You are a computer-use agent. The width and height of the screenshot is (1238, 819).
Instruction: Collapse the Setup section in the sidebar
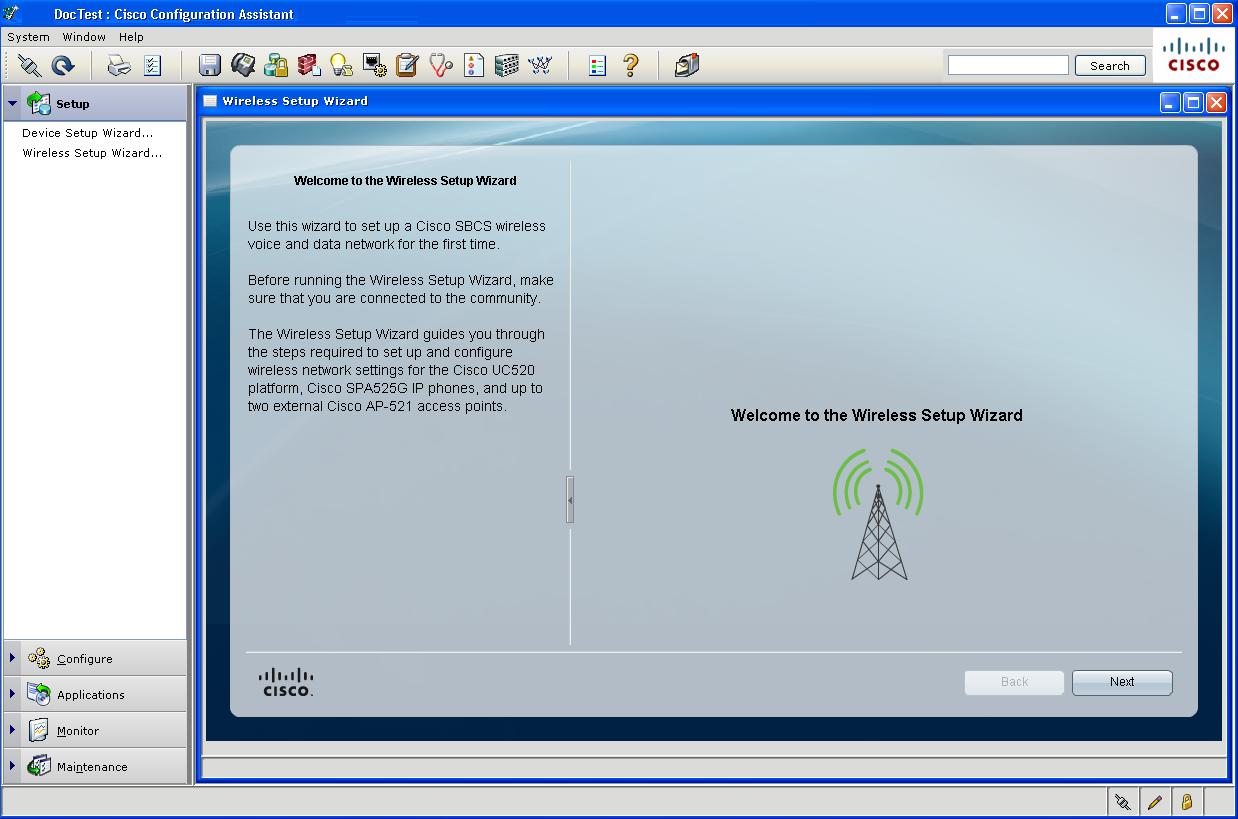13,103
